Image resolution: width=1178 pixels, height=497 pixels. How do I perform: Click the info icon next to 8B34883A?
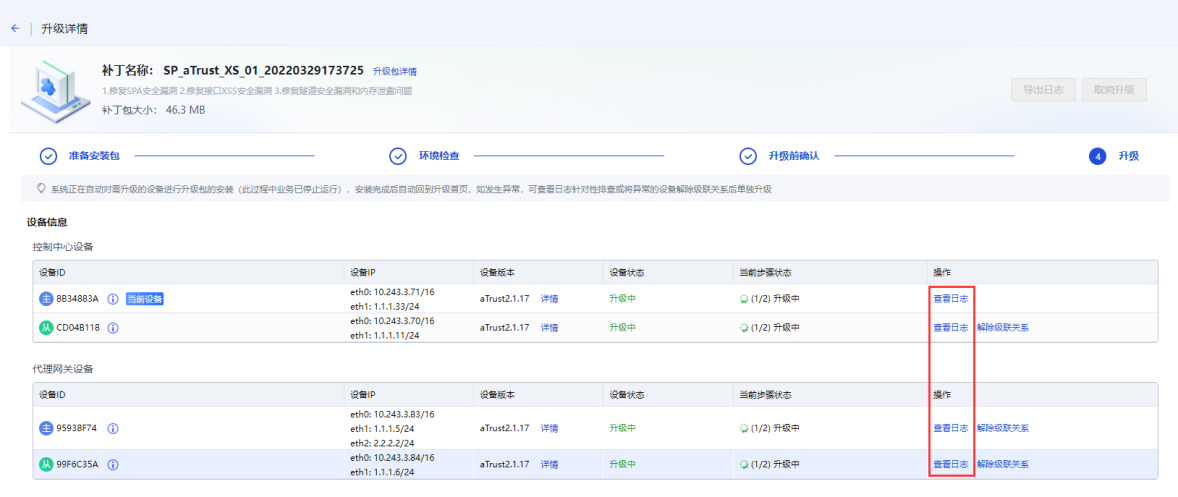click(x=113, y=299)
